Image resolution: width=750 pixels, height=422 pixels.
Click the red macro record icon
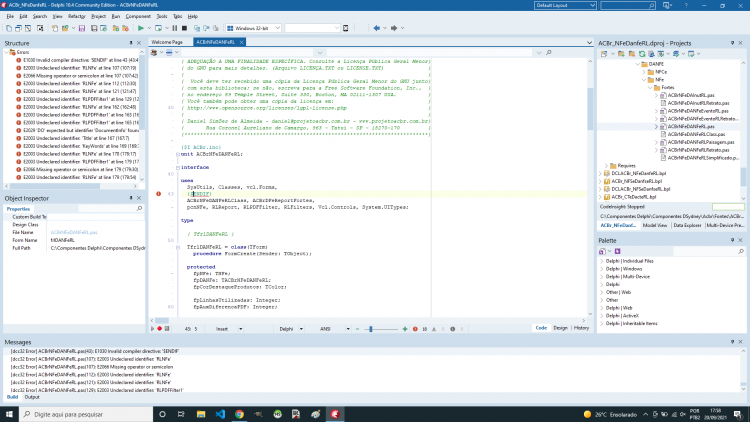160,329
